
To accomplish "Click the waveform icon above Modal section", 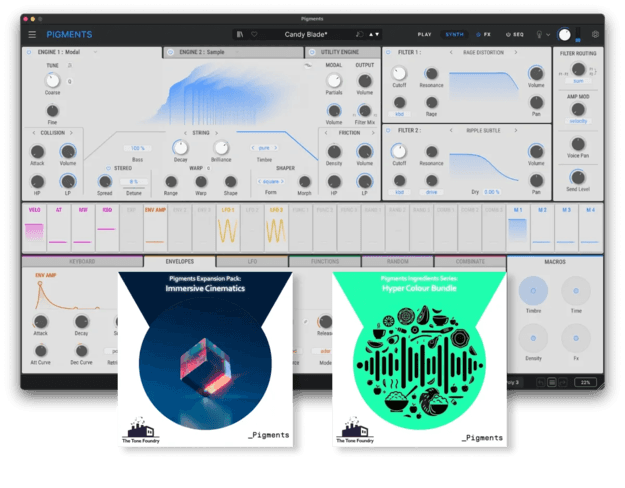I will point(308,66).
